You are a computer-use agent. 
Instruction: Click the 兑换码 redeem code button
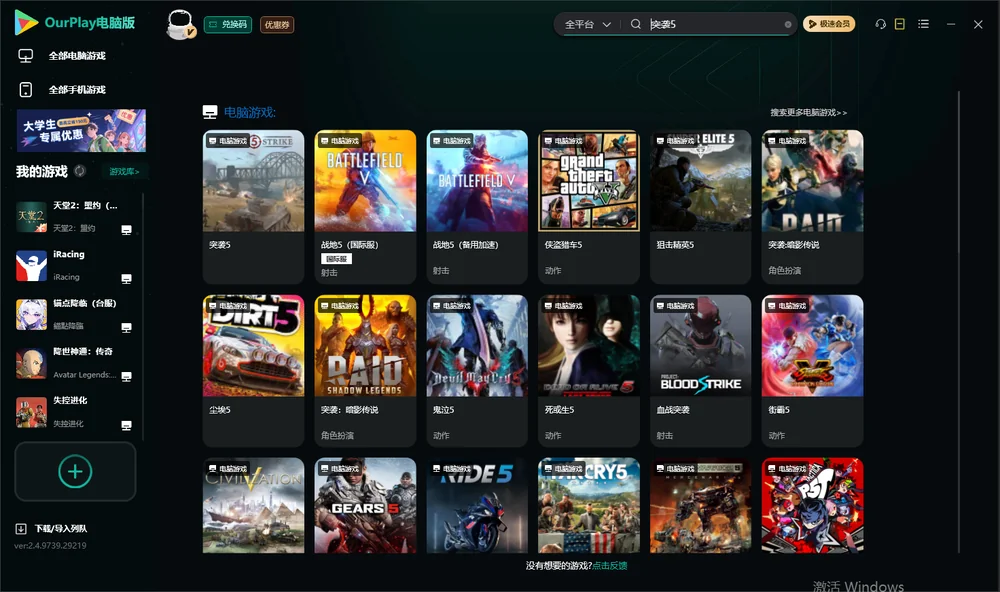pyautogui.click(x=228, y=25)
